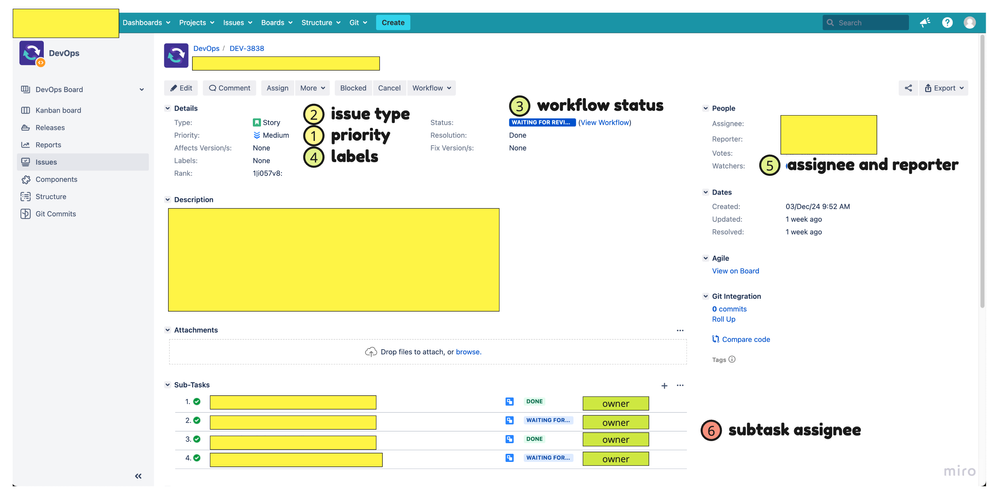Open Structure in the sidebar

(50, 197)
